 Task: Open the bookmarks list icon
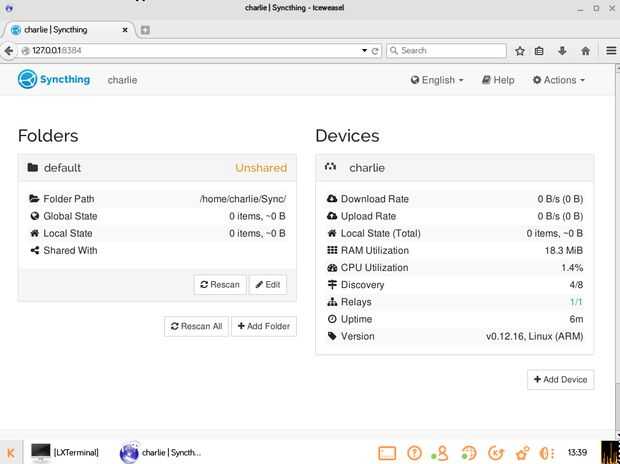pyautogui.click(x=539, y=51)
